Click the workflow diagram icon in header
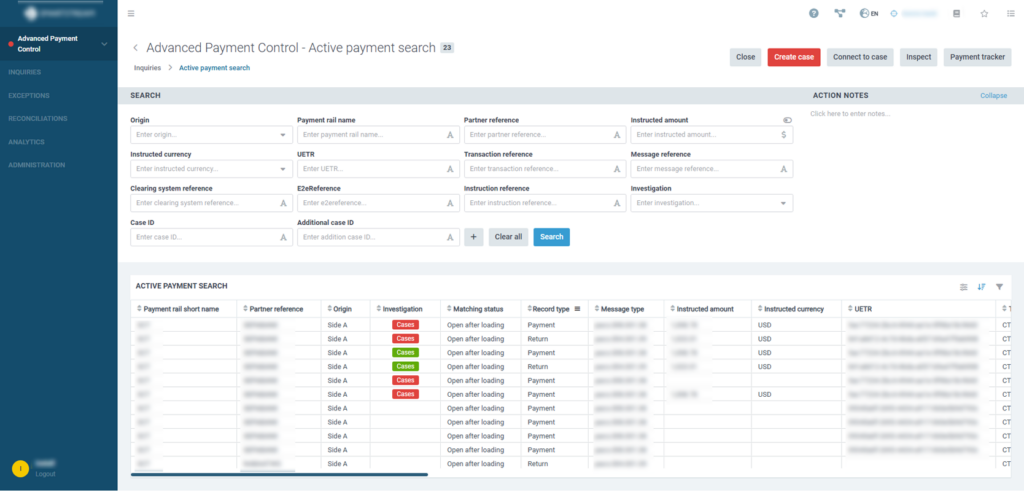The width and height of the screenshot is (1024, 500). coord(841,14)
